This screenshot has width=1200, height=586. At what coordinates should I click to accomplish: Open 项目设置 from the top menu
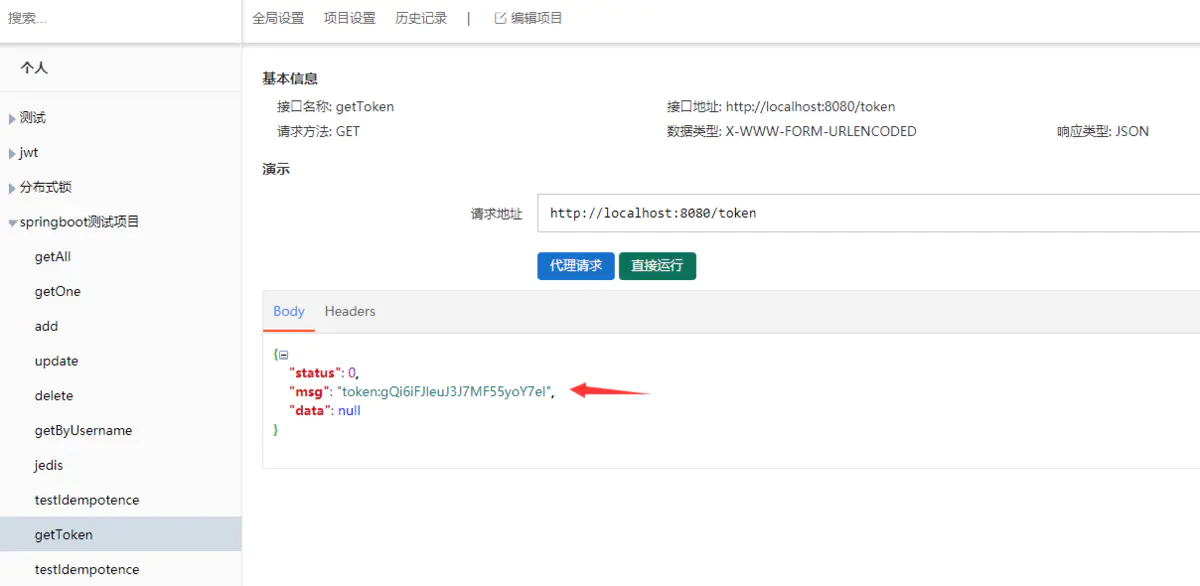[x=349, y=17]
